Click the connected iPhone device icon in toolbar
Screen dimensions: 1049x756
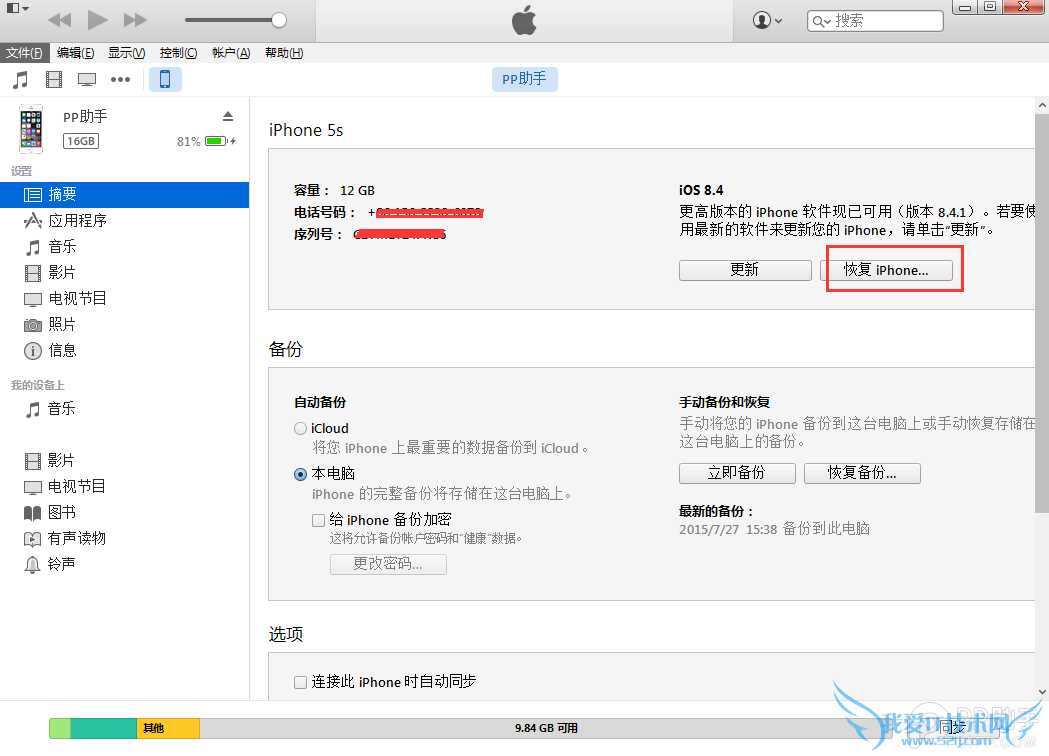coord(163,79)
